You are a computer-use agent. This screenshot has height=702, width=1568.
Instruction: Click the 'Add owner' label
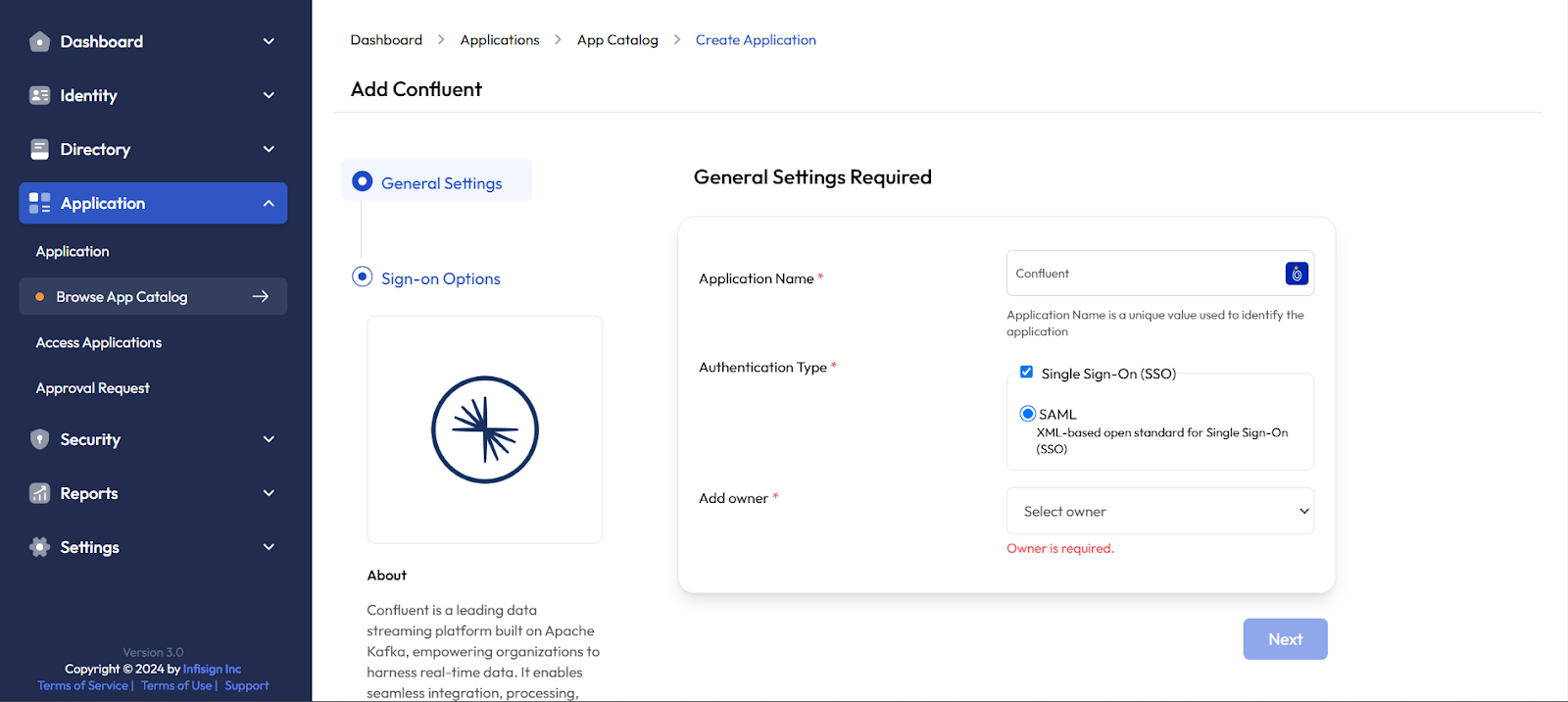click(733, 498)
